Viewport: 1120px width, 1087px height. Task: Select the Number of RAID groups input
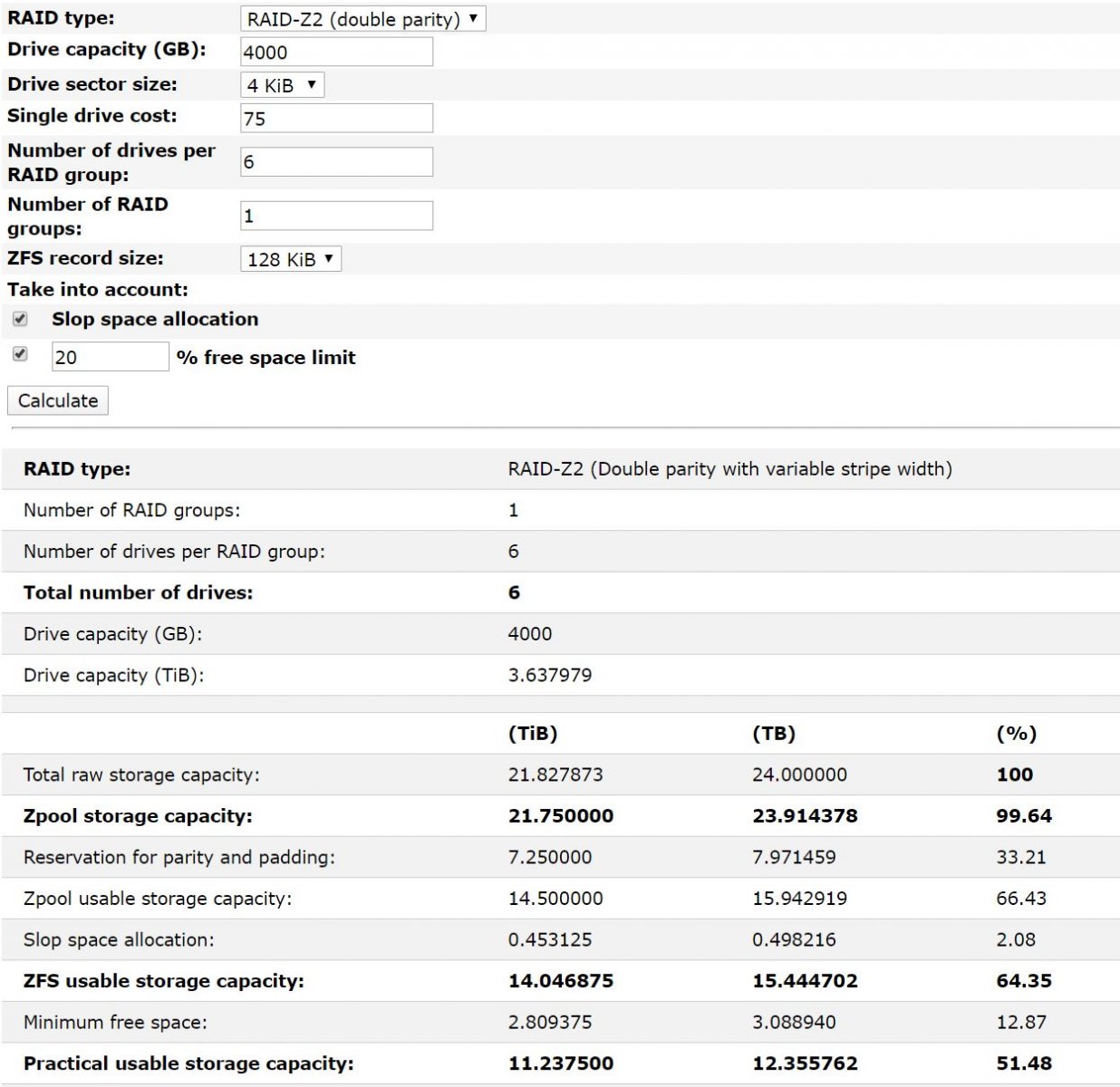coord(336,216)
